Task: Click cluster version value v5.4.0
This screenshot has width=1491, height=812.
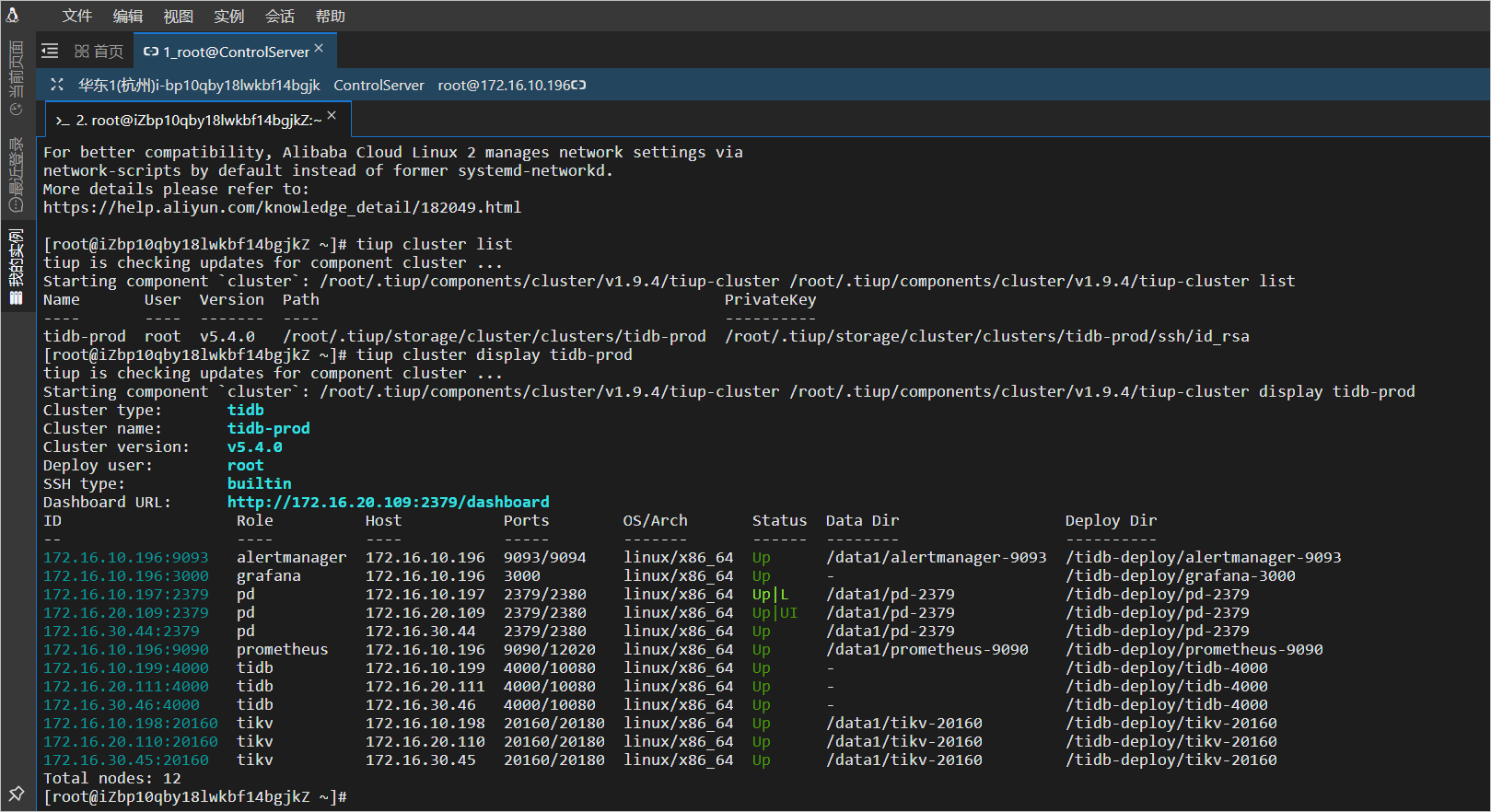Action: pyautogui.click(x=254, y=447)
